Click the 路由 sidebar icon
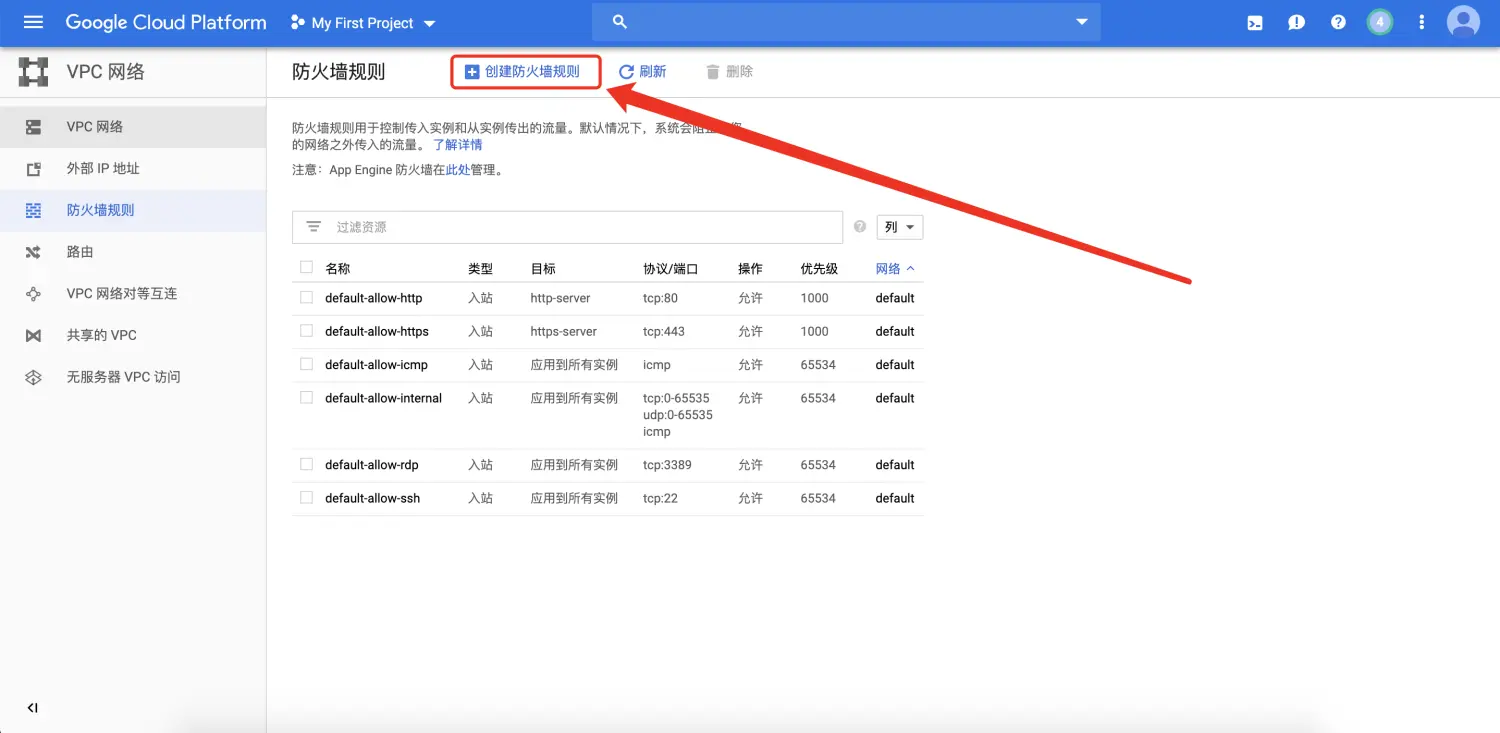Screen dimensions: 1500x733 33,252
